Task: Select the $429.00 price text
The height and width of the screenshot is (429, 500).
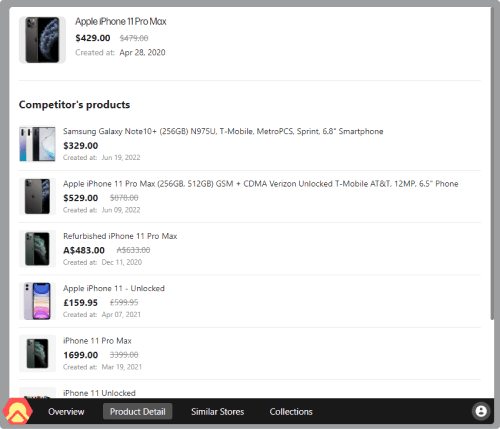Action: click(x=93, y=38)
